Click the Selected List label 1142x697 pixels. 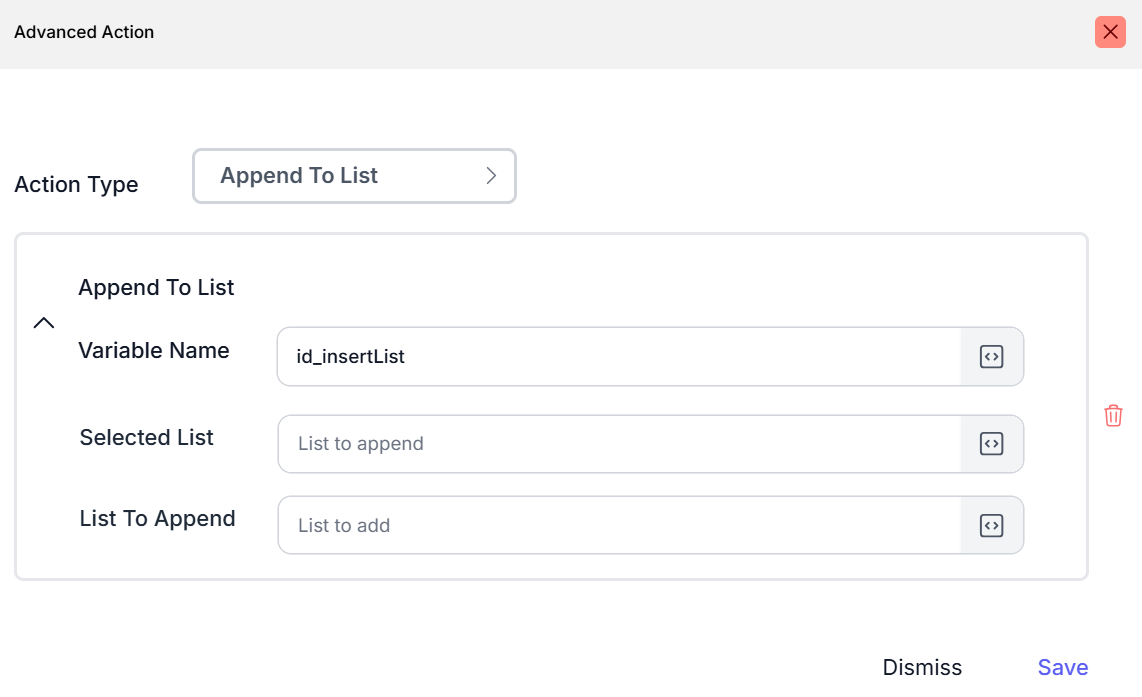(x=147, y=438)
